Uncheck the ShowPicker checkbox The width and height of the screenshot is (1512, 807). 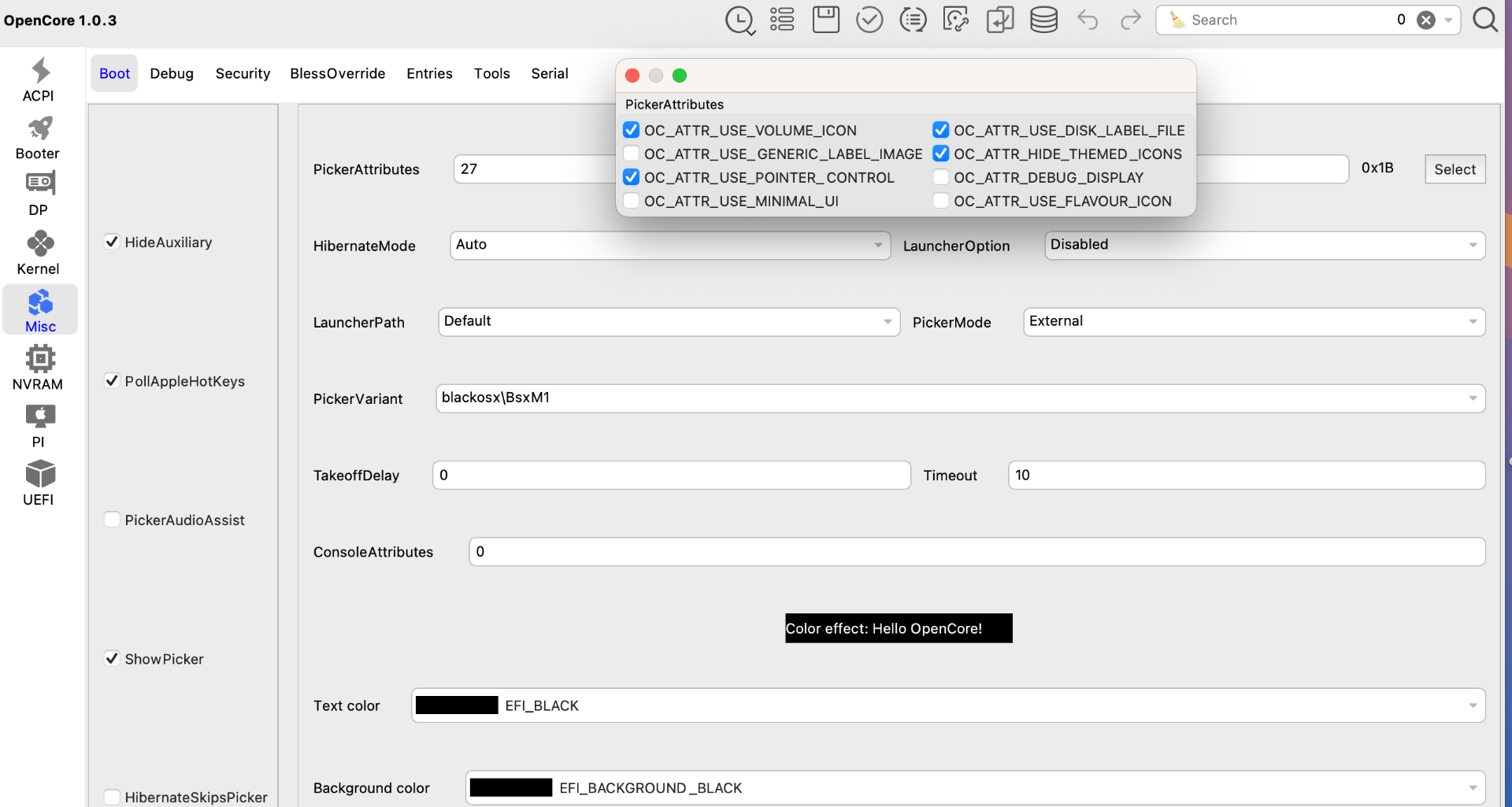coord(112,659)
